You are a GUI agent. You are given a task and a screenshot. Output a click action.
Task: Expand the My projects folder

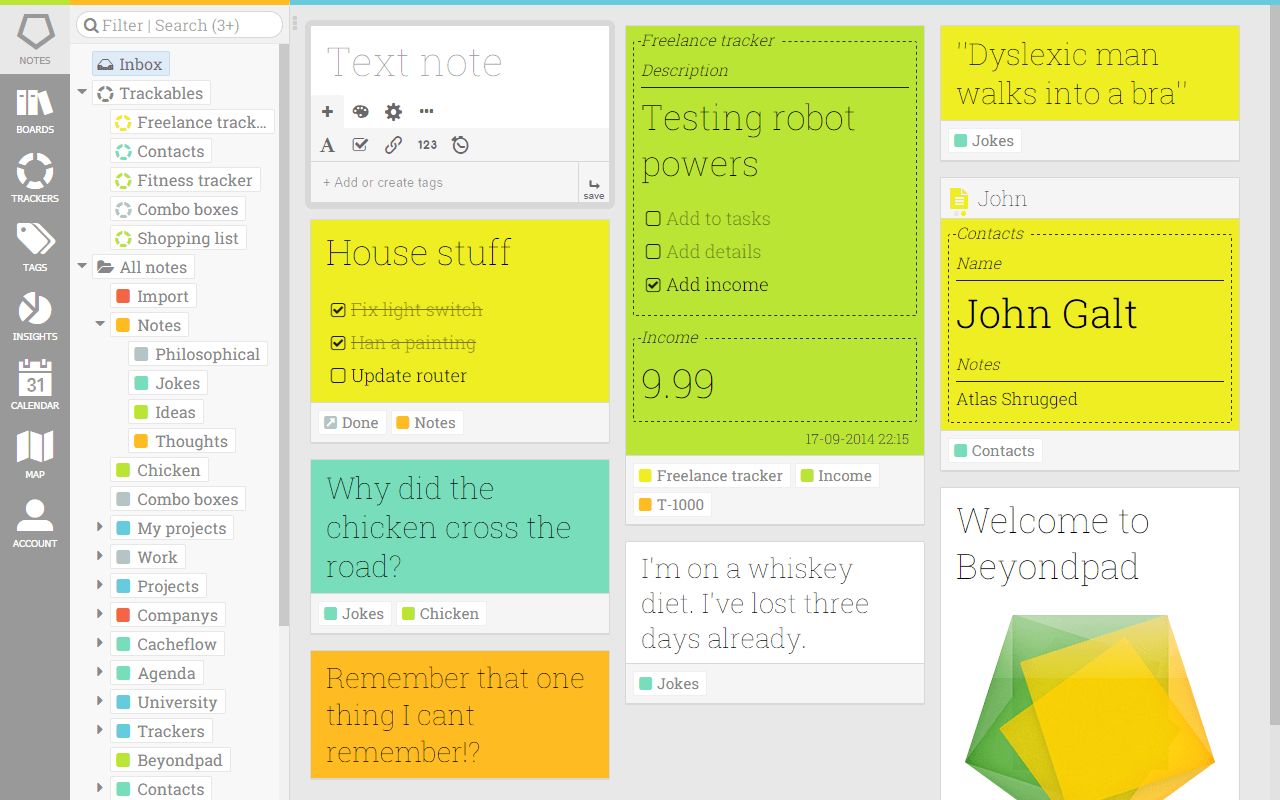[99, 528]
